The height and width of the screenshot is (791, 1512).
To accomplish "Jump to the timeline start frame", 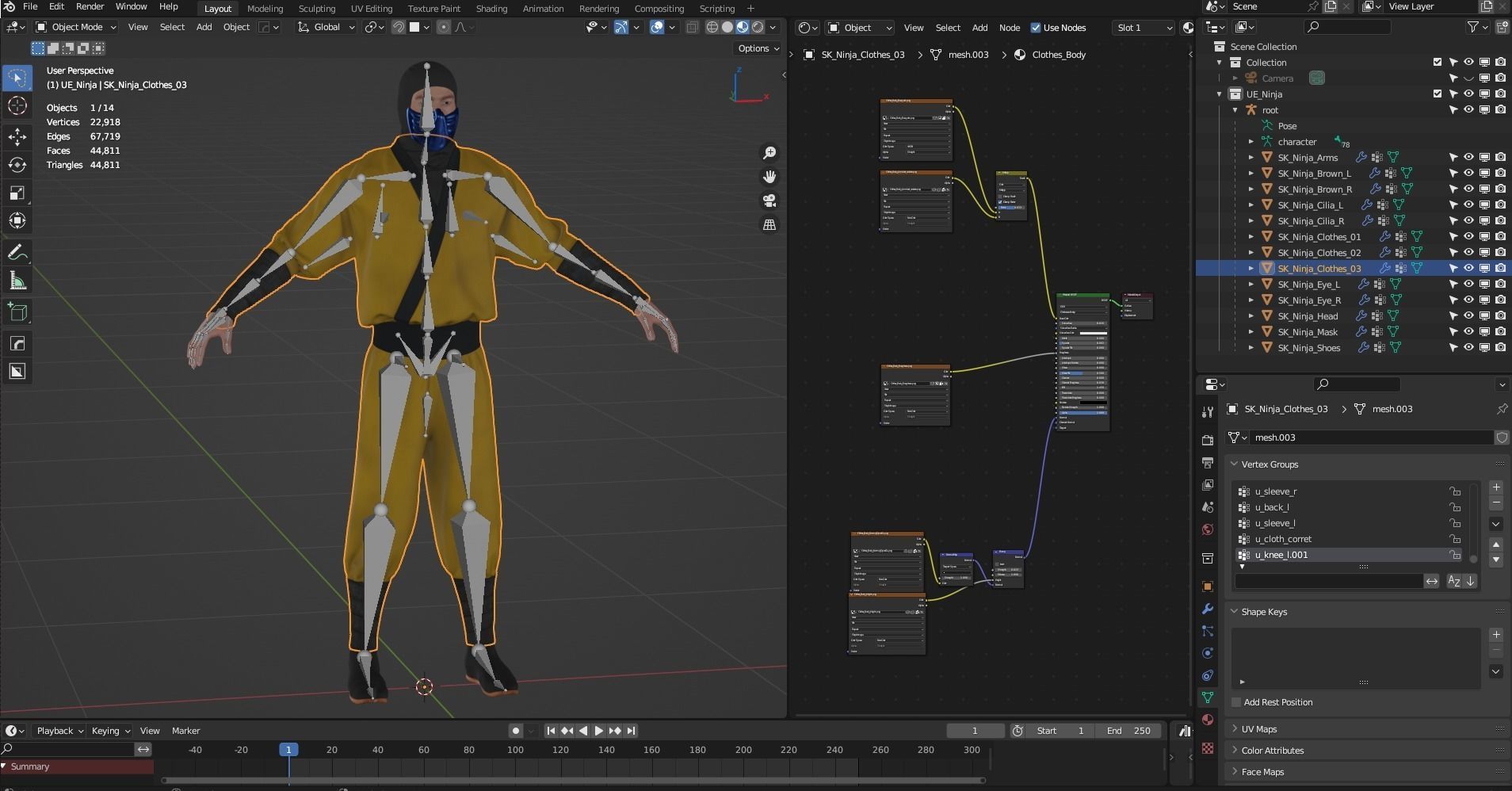I will pyautogui.click(x=551, y=731).
